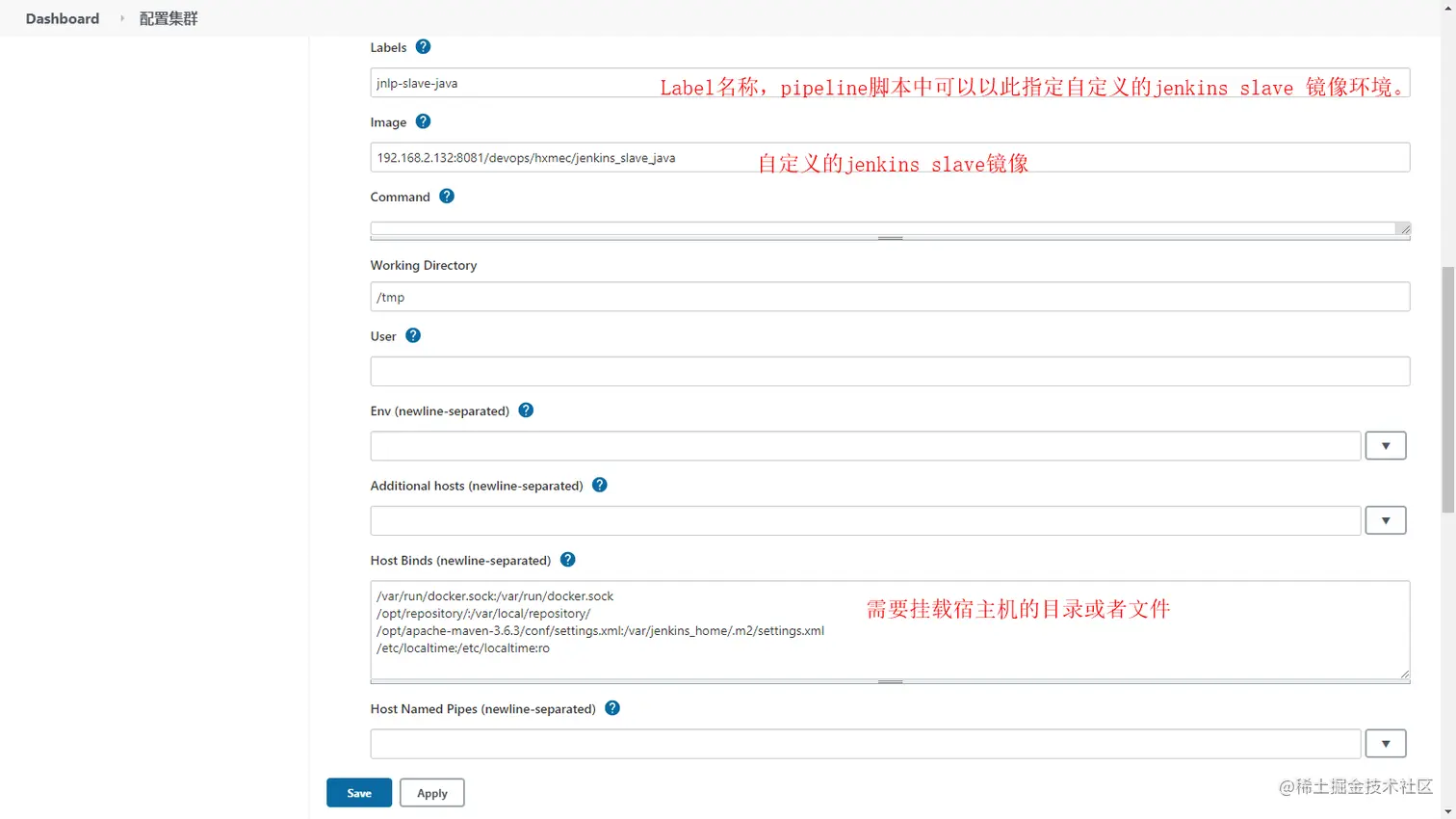Image resolution: width=1456 pixels, height=819 pixels.
Task: Focus the Labels input with jnlp-slave-java
Action: [890, 83]
